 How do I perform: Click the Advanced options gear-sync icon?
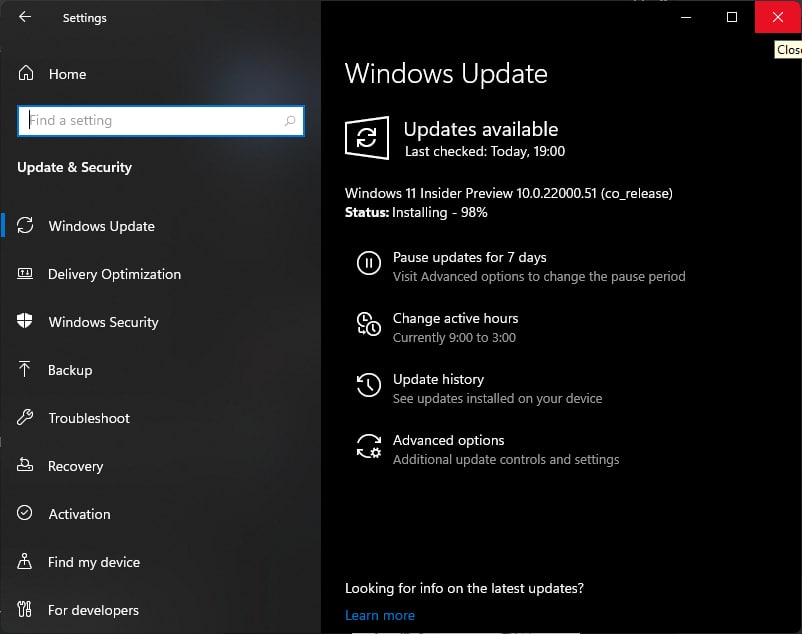pos(369,446)
